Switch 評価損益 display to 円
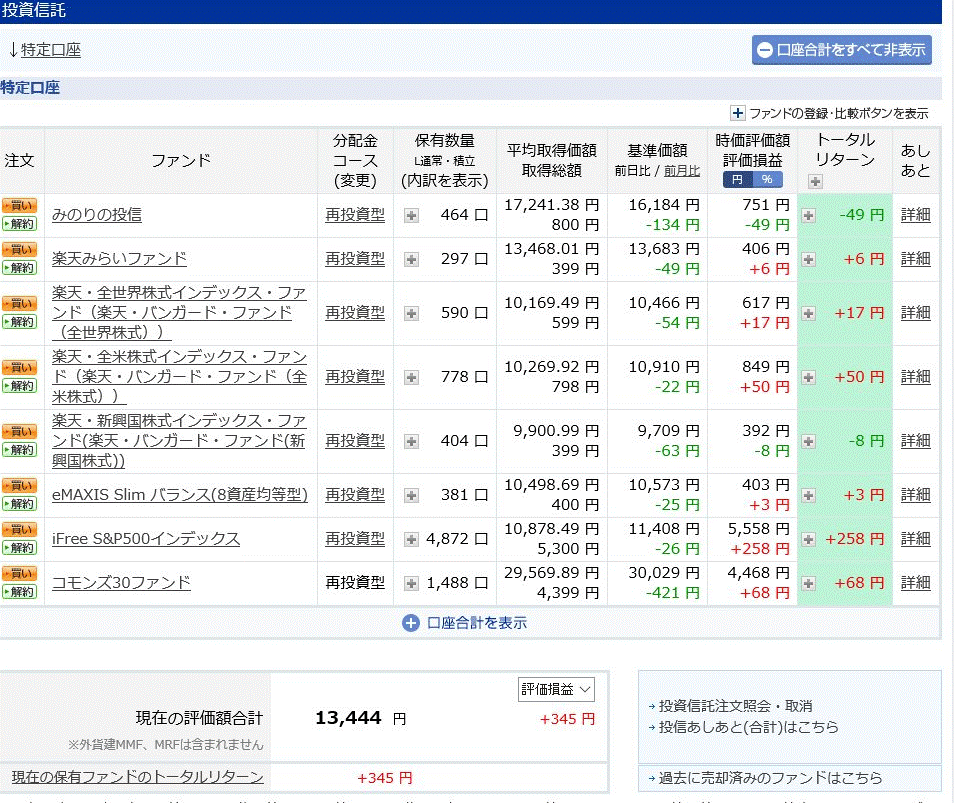The height and width of the screenshot is (803, 954). 737,179
